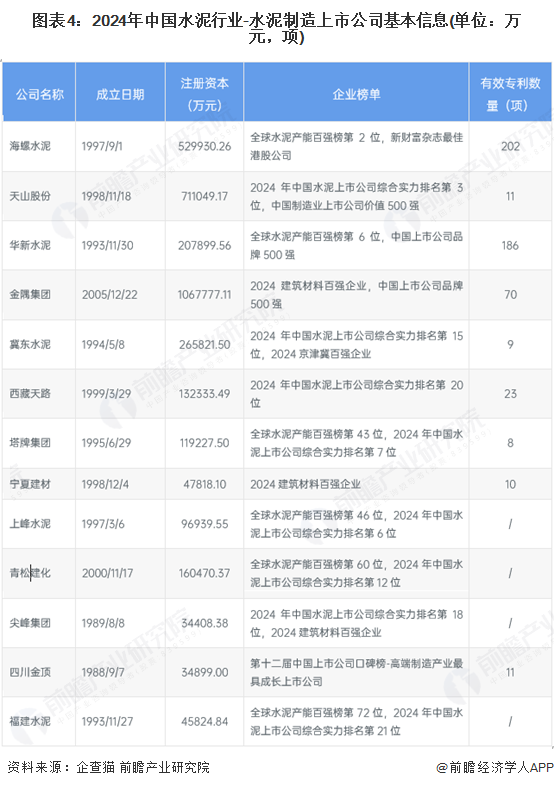Click the 企业榜单 column header

point(356,94)
